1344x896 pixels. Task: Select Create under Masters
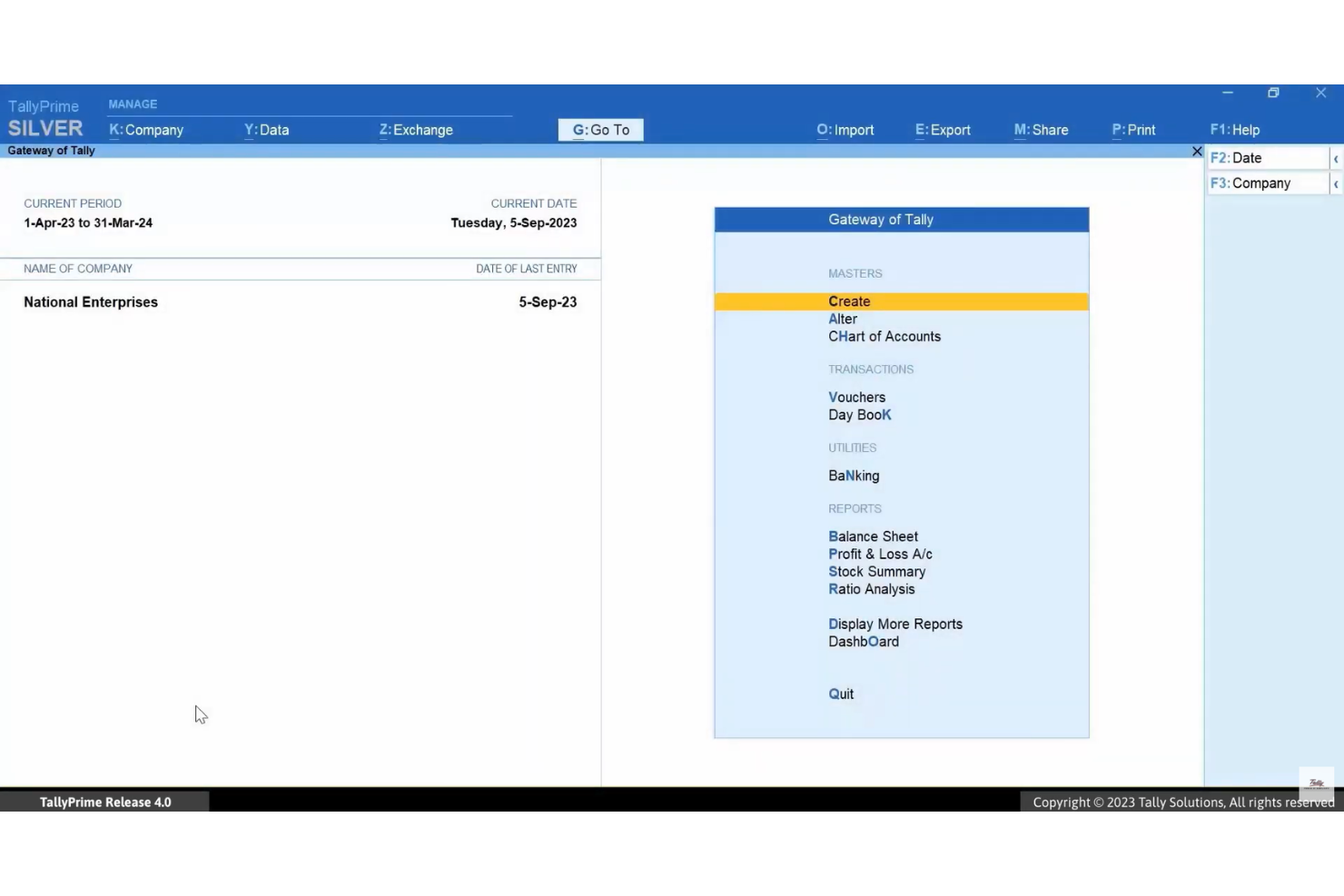point(849,300)
